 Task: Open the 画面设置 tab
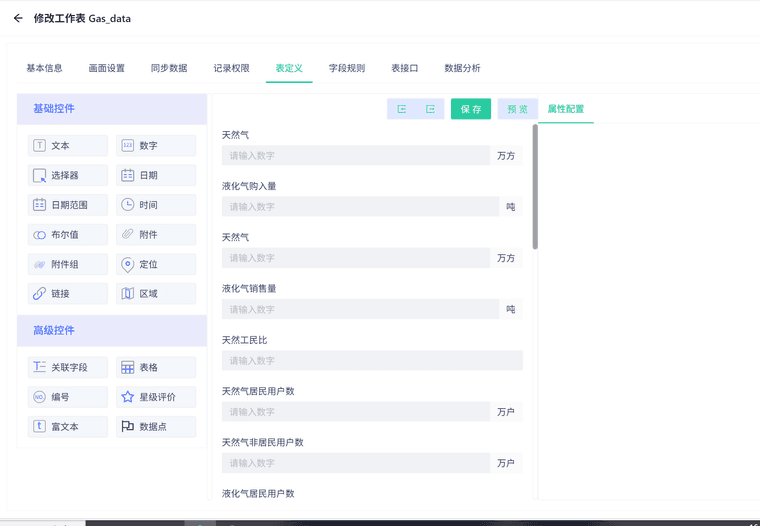pyautogui.click(x=107, y=68)
